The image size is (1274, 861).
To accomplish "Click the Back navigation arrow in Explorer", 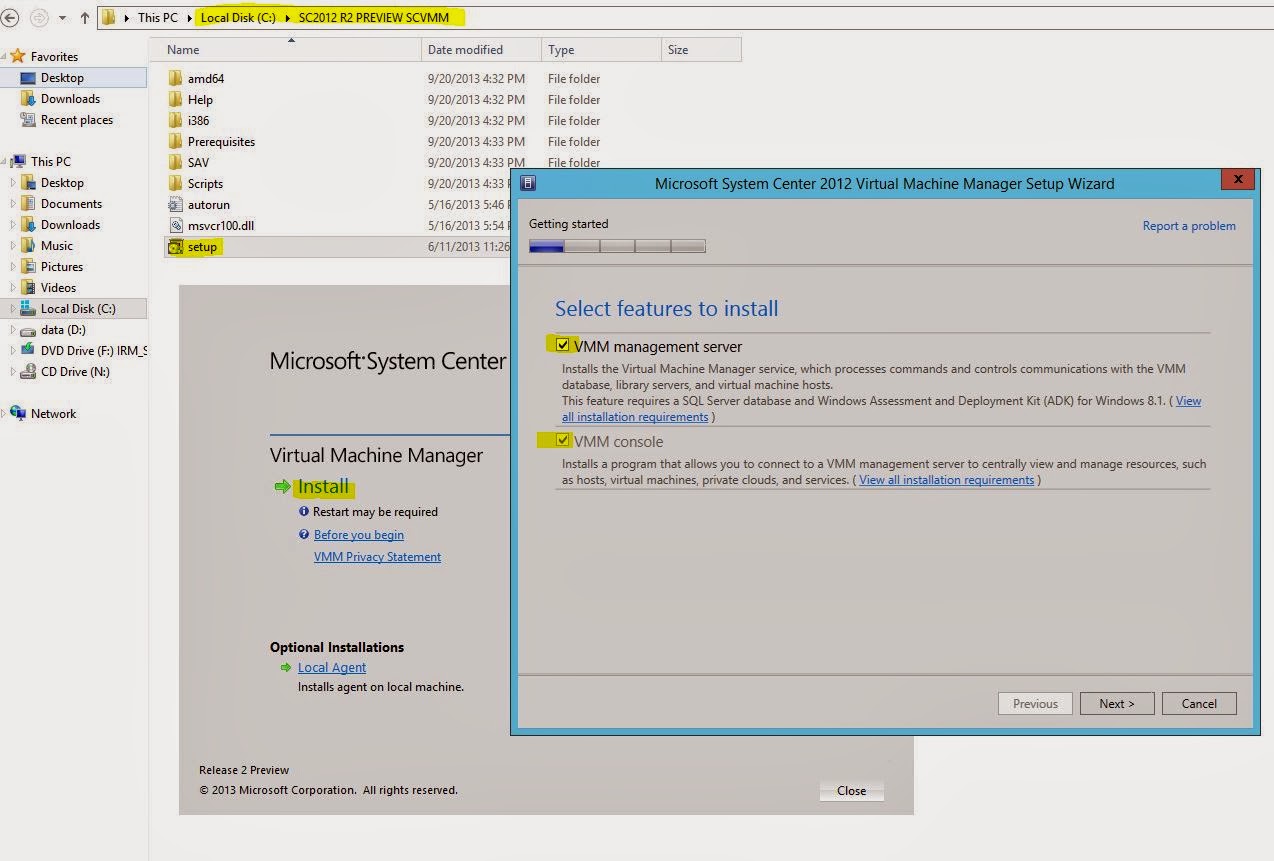I will click(9, 17).
